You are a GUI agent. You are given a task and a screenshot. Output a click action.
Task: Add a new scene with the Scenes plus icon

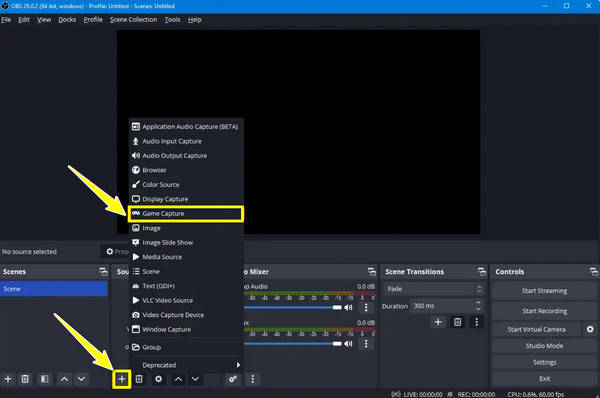pyautogui.click(x=8, y=379)
